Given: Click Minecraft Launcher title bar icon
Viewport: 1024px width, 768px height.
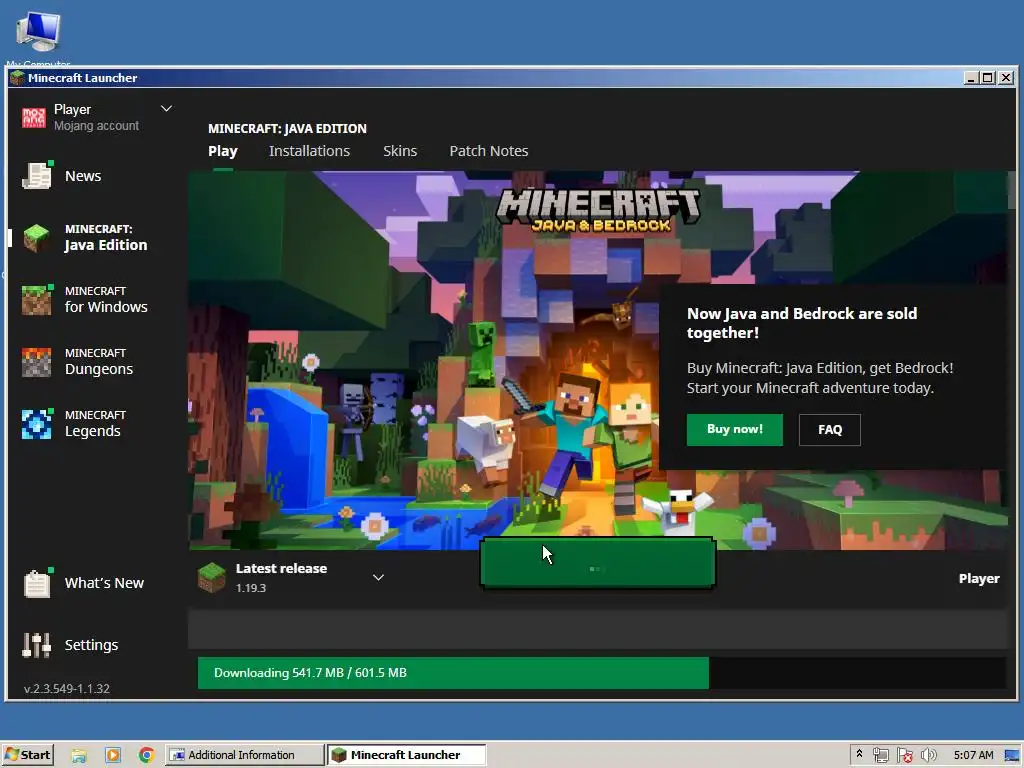Looking at the screenshot, I should pos(18,78).
